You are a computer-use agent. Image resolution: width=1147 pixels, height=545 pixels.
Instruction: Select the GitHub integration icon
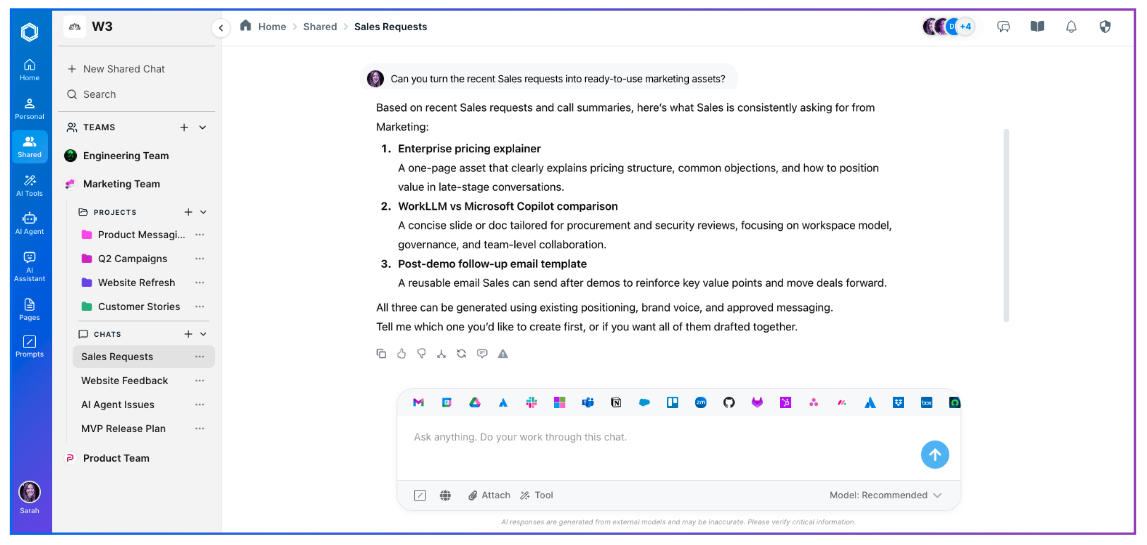pyautogui.click(x=729, y=402)
